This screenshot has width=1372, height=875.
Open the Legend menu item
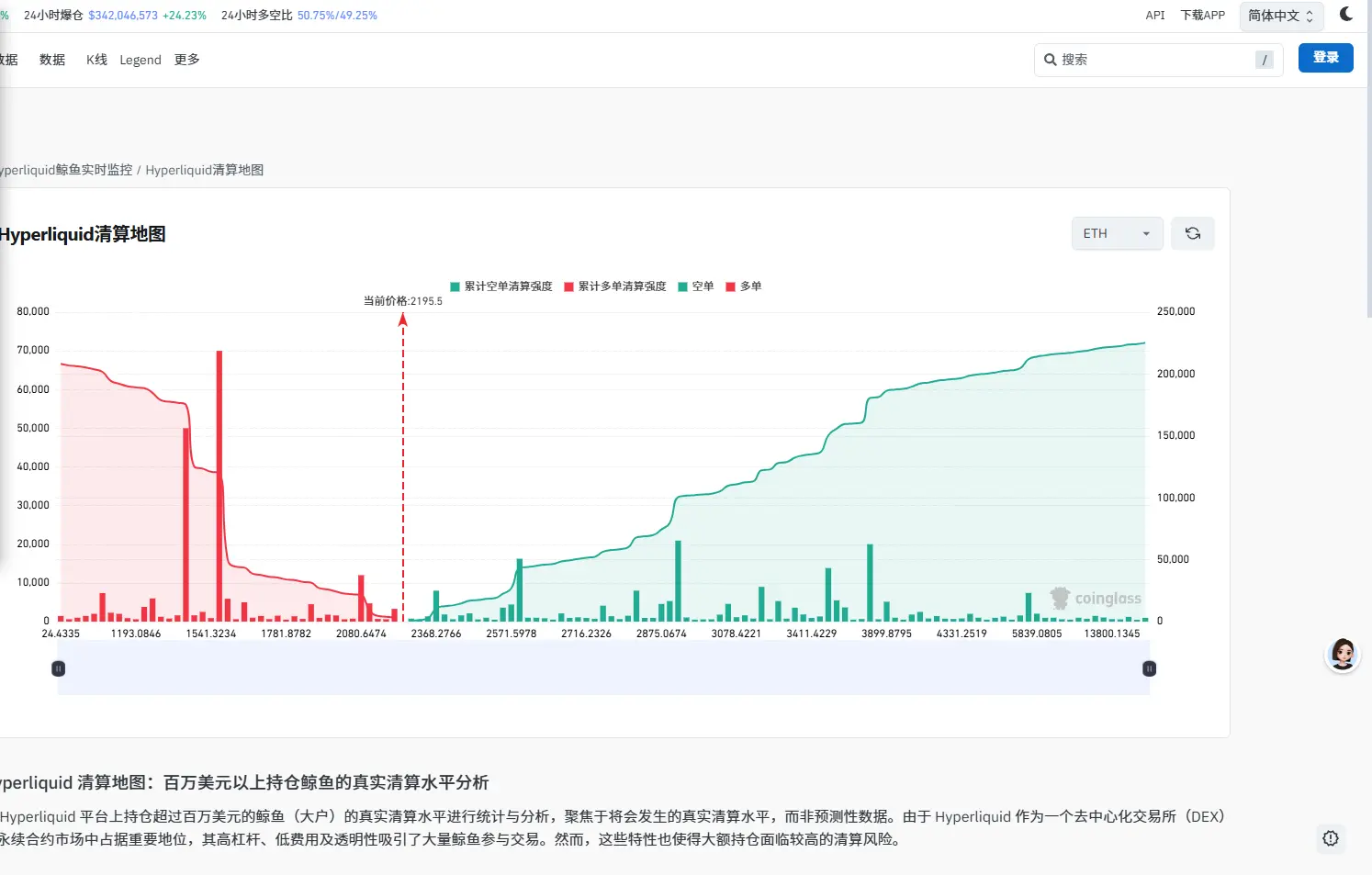[x=141, y=60]
